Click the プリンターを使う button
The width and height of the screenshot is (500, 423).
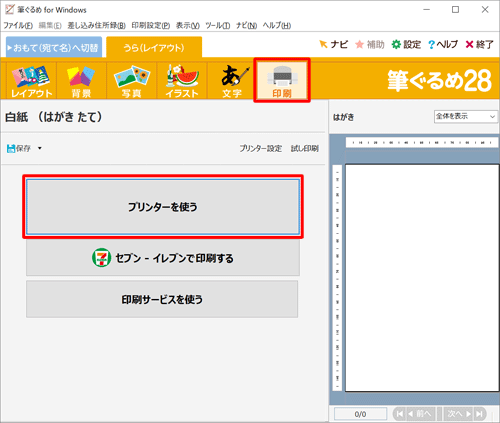click(x=163, y=207)
